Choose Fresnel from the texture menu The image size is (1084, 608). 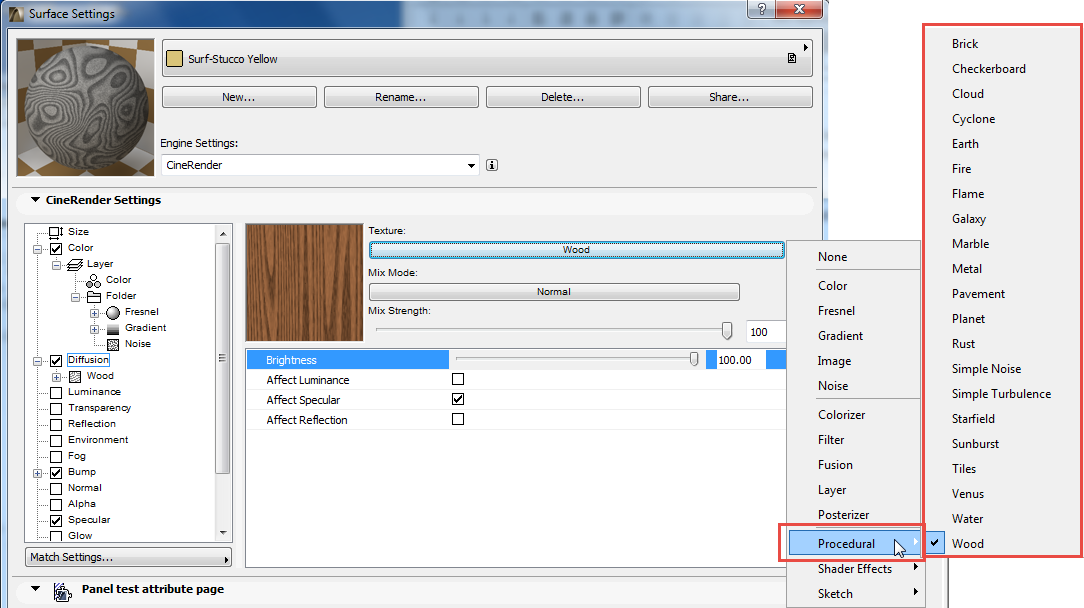point(837,311)
